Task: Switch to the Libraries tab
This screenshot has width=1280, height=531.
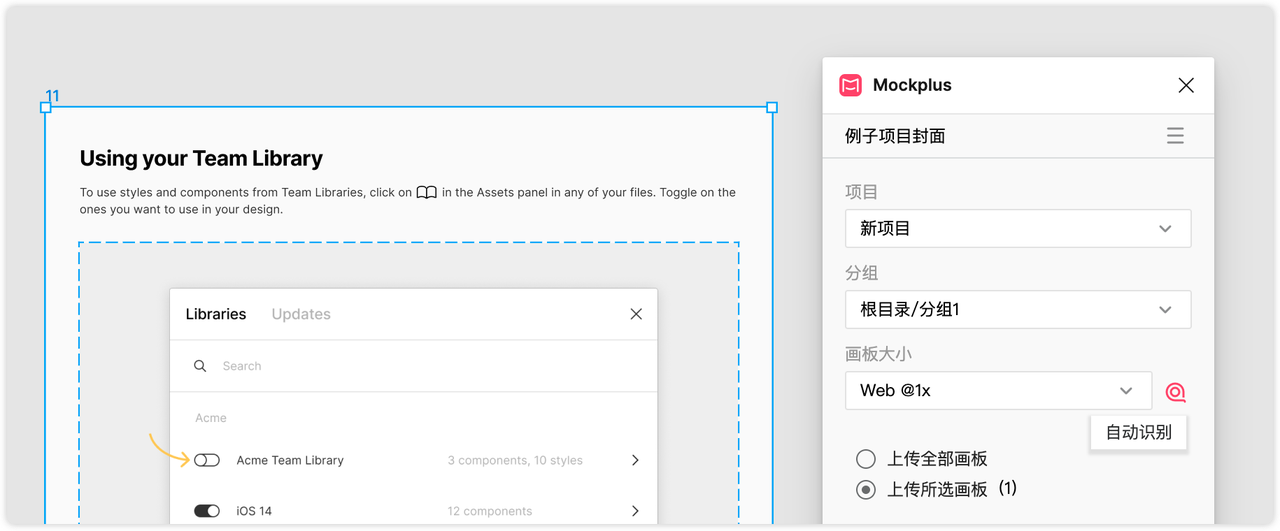Action: 216,314
